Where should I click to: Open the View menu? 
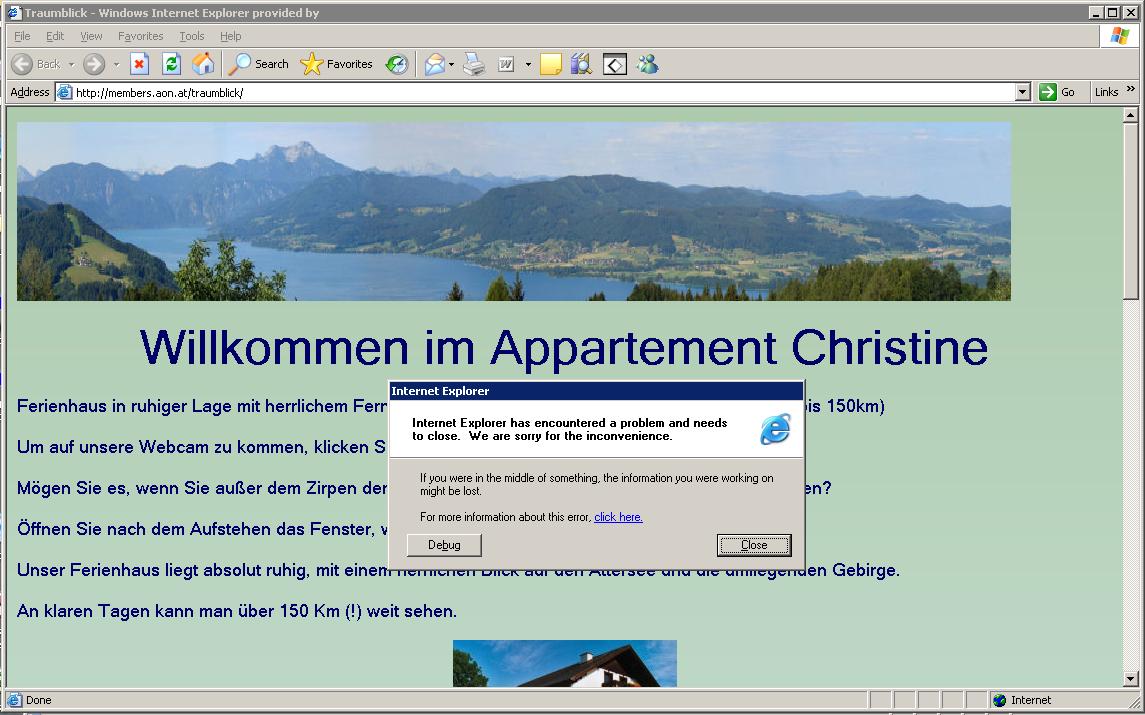91,36
